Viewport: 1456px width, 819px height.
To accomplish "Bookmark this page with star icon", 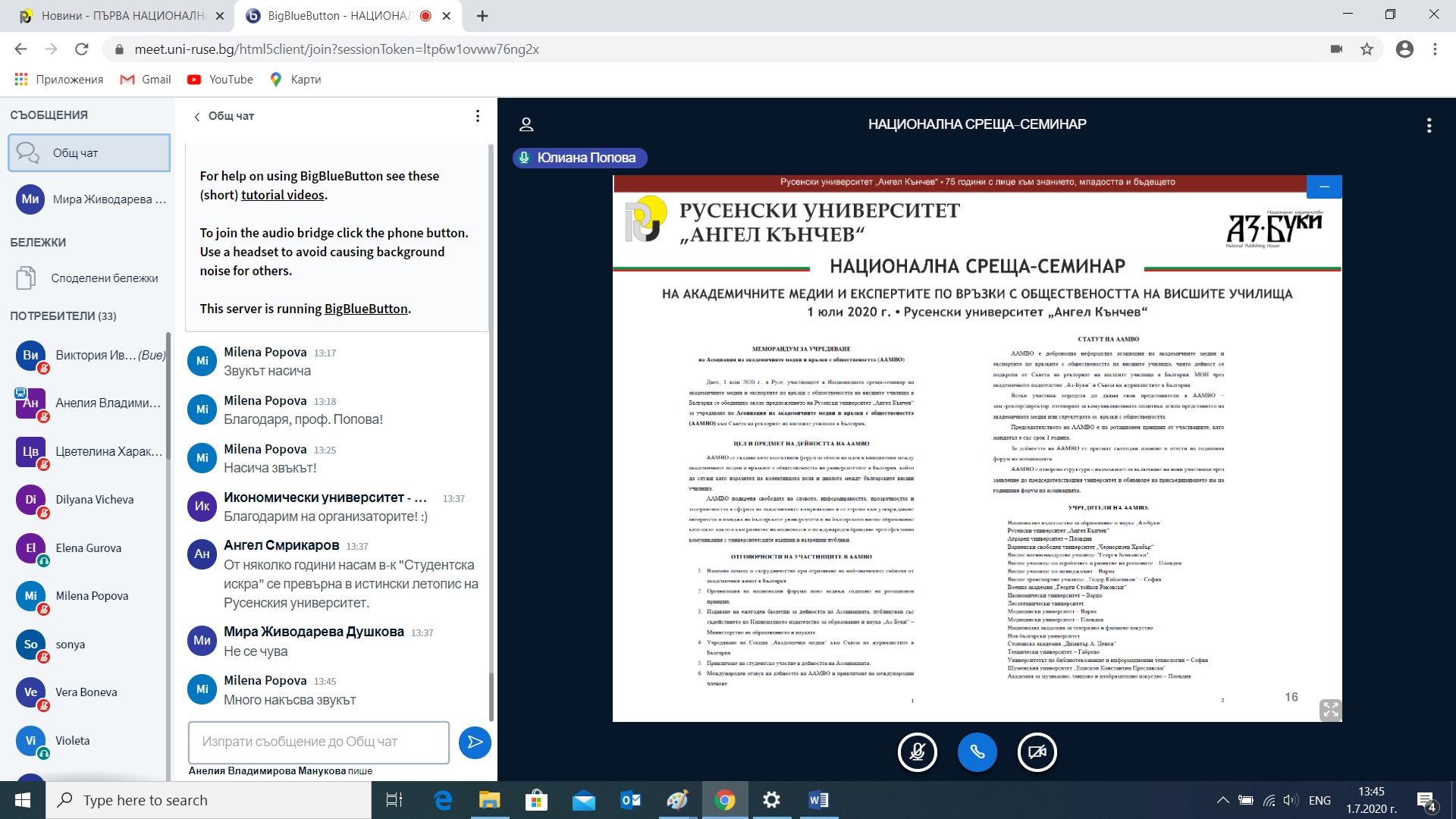I will [1367, 49].
